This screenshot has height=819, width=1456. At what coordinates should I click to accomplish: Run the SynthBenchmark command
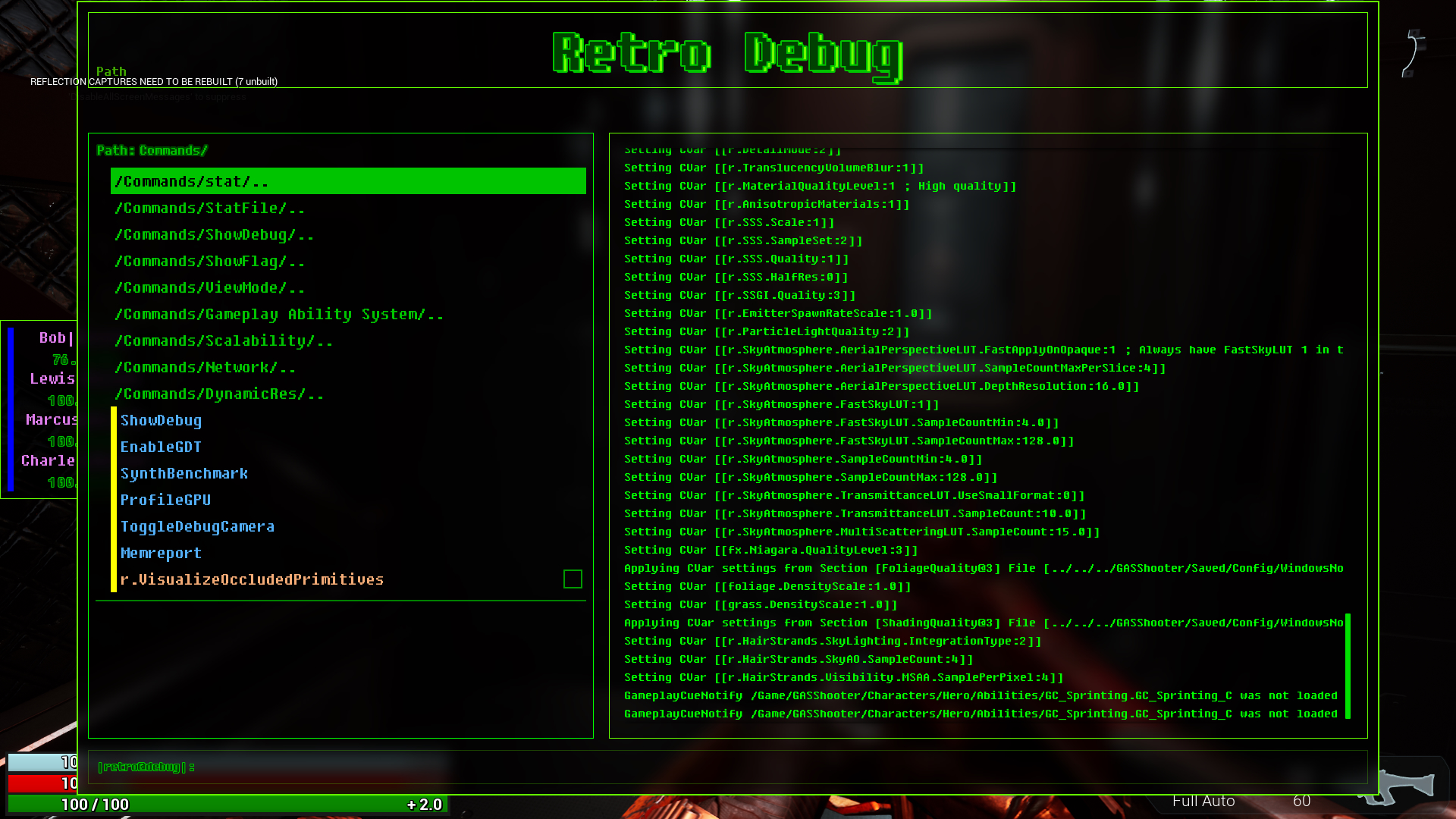[184, 473]
